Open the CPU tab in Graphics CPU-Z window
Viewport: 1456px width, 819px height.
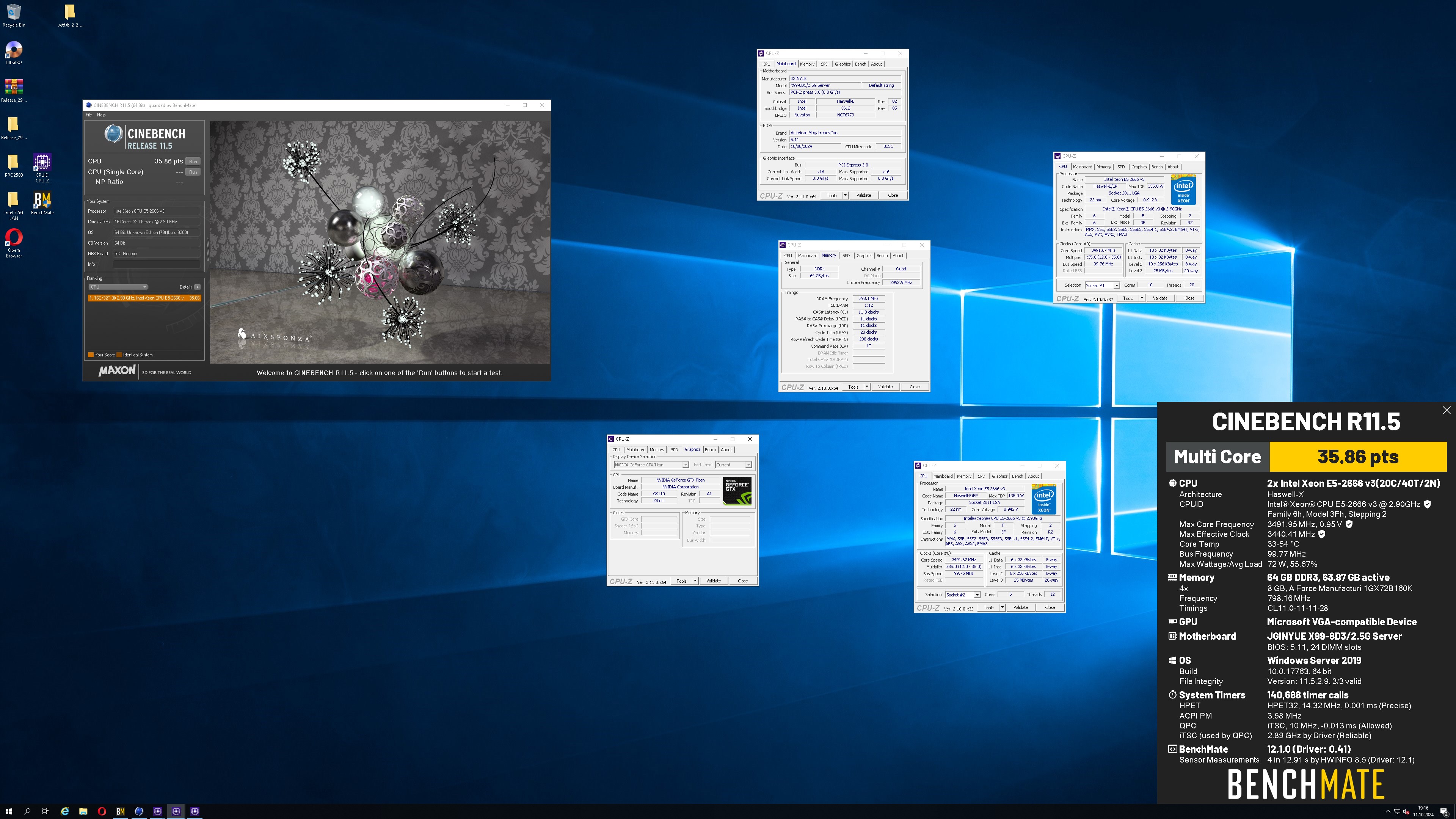point(616,450)
